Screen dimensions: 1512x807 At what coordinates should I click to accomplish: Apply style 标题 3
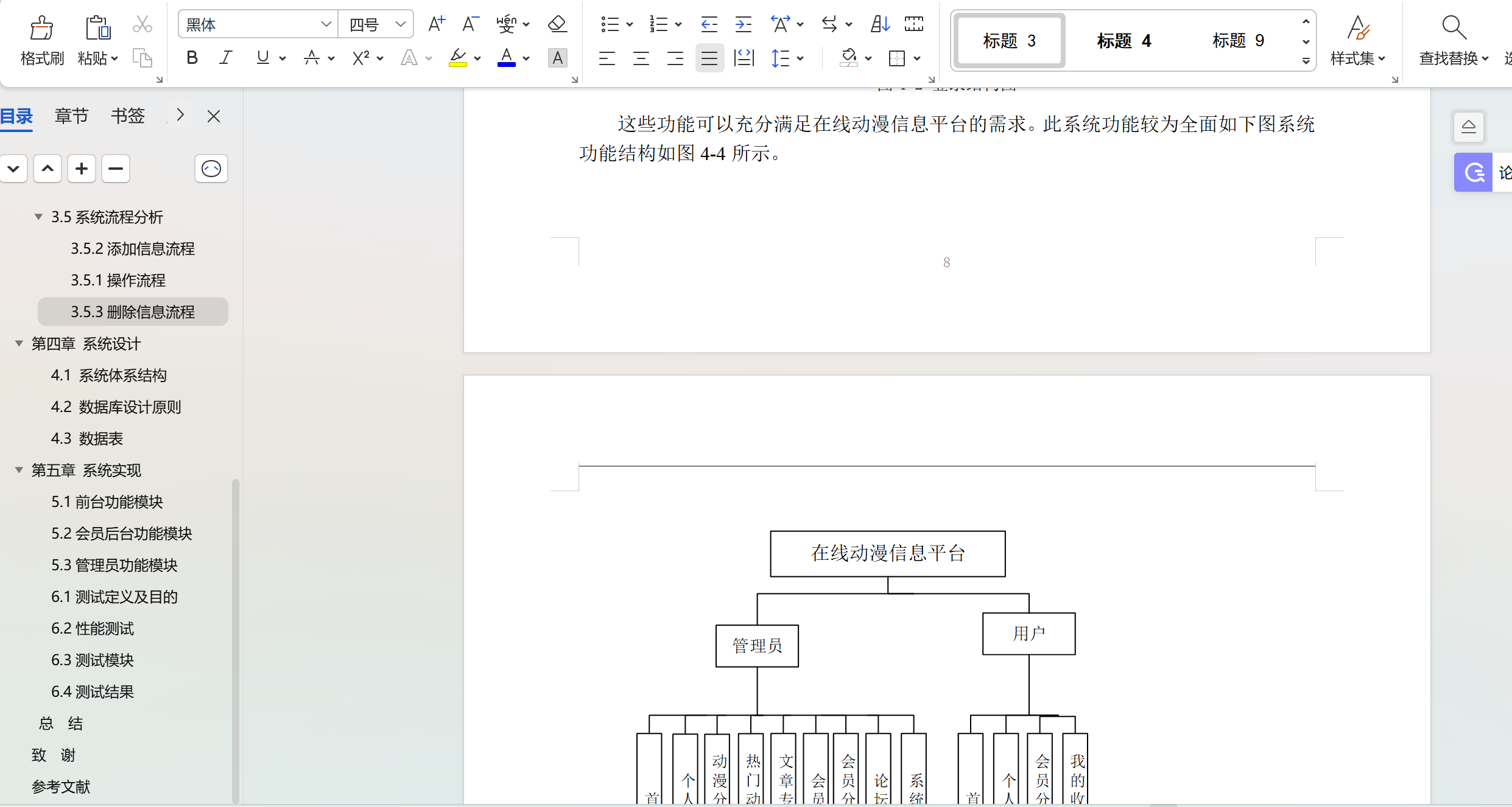1010,41
